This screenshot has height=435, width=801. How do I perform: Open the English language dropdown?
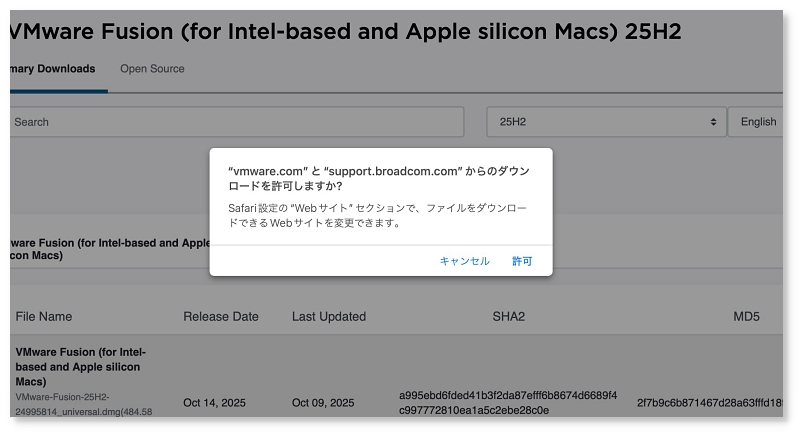[757, 122]
